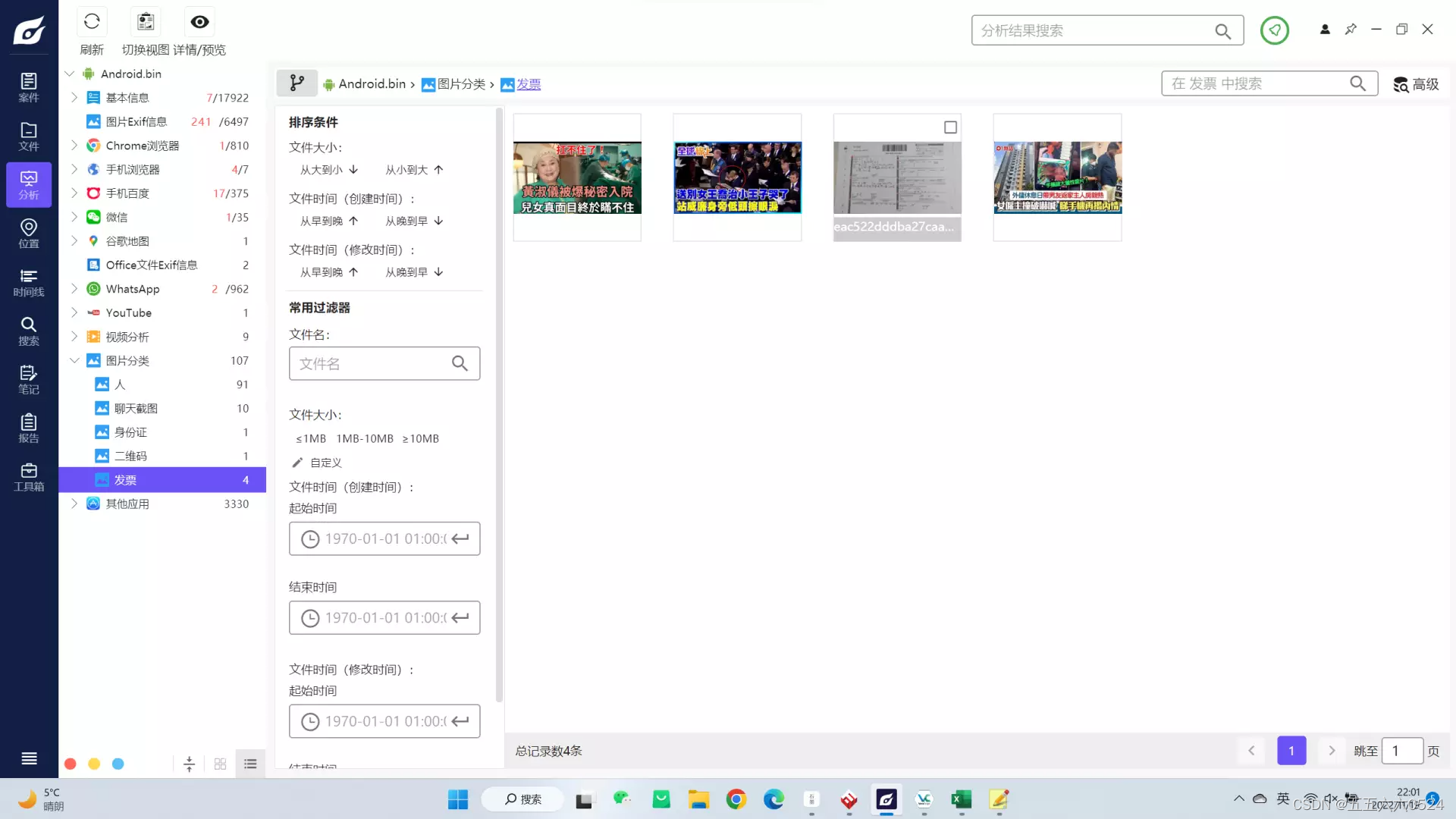Toggle the details/preview eye icon

(x=199, y=22)
